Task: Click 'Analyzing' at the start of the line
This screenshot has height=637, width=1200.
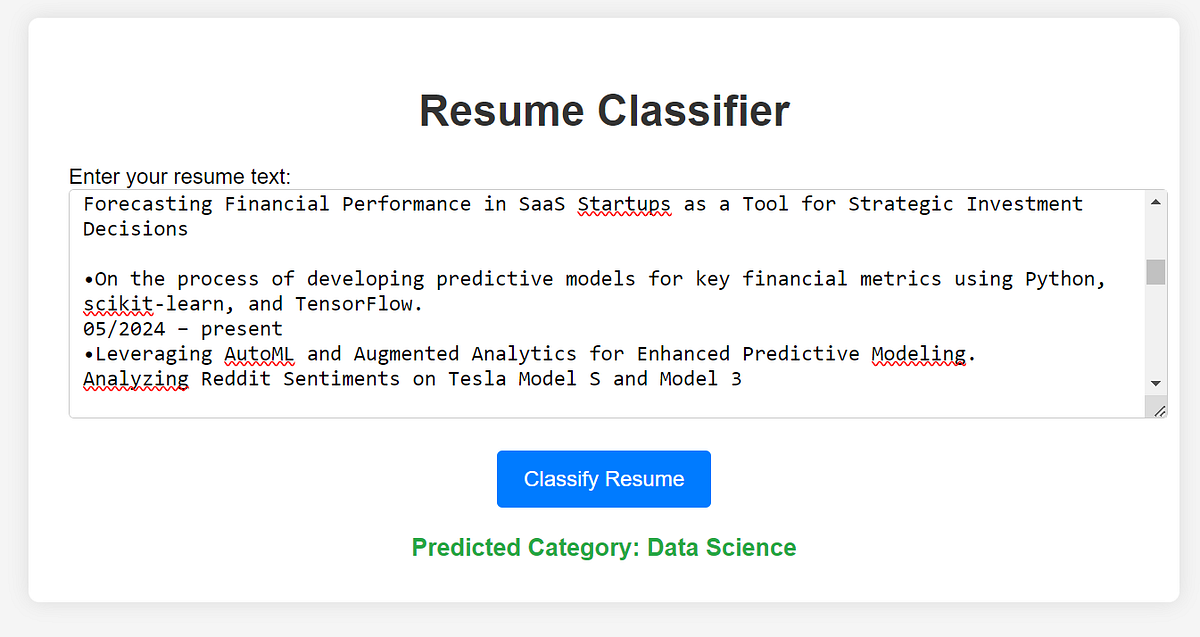Action: tap(135, 378)
